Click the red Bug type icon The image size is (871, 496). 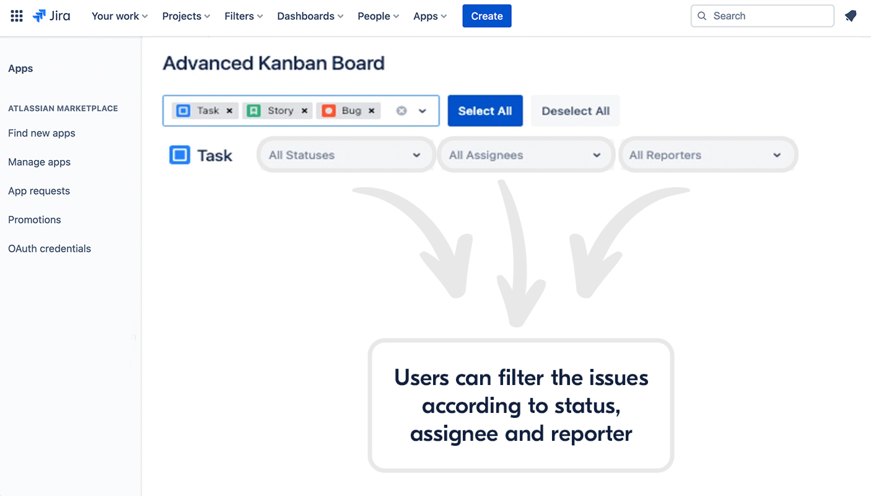(329, 111)
